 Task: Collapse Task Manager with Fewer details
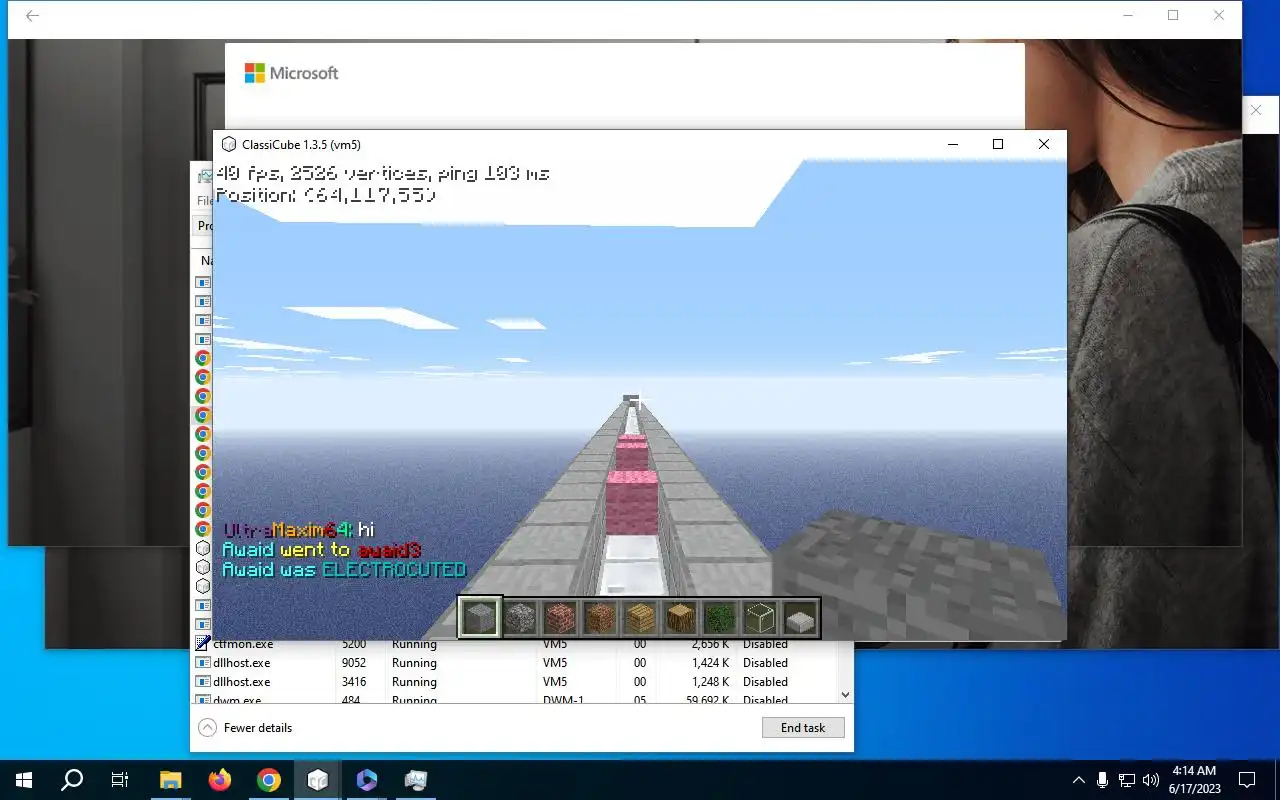pos(245,728)
